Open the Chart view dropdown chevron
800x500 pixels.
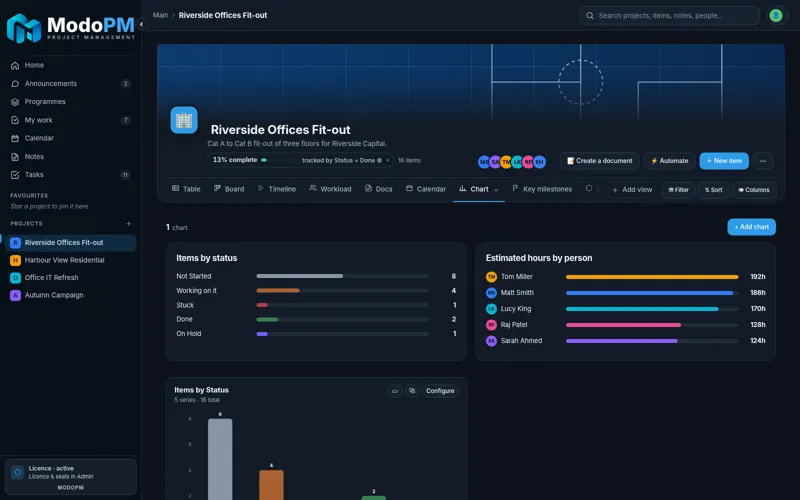click(x=496, y=190)
